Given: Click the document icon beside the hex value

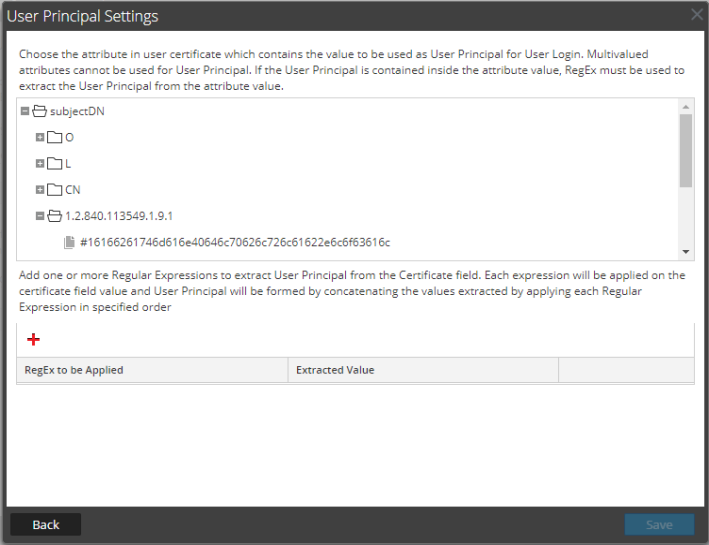Looking at the screenshot, I should [x=69, y=241].
